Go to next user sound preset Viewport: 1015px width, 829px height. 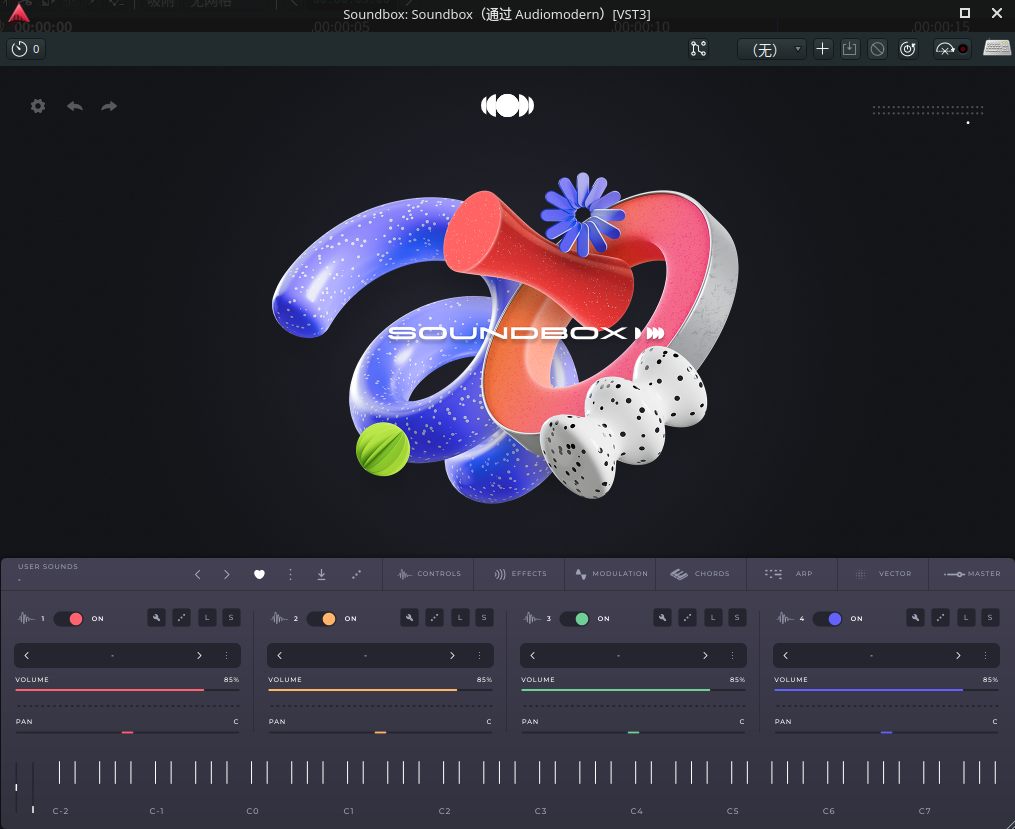(x=227, y=574)
